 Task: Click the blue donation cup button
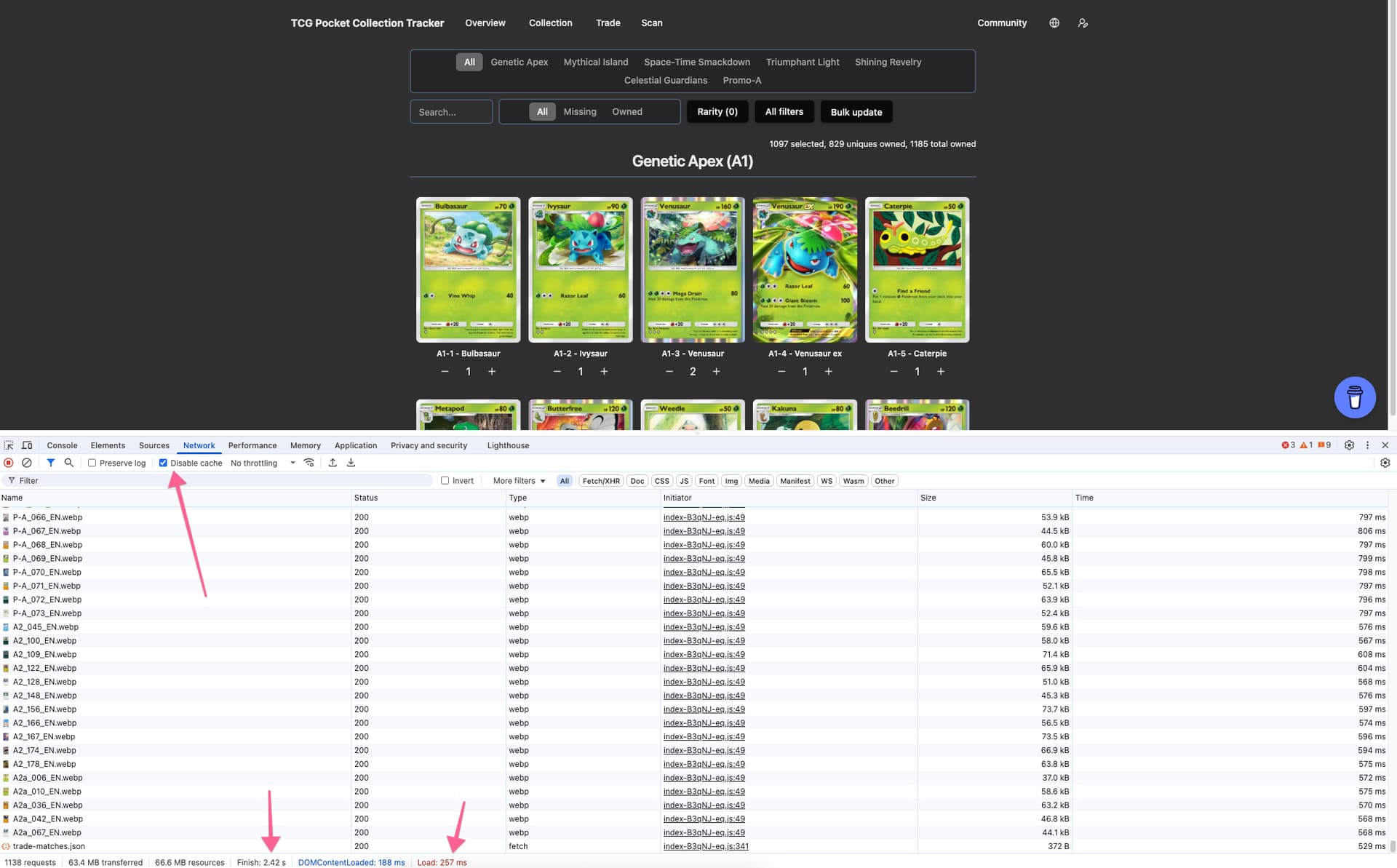[x=1354, y=397]
